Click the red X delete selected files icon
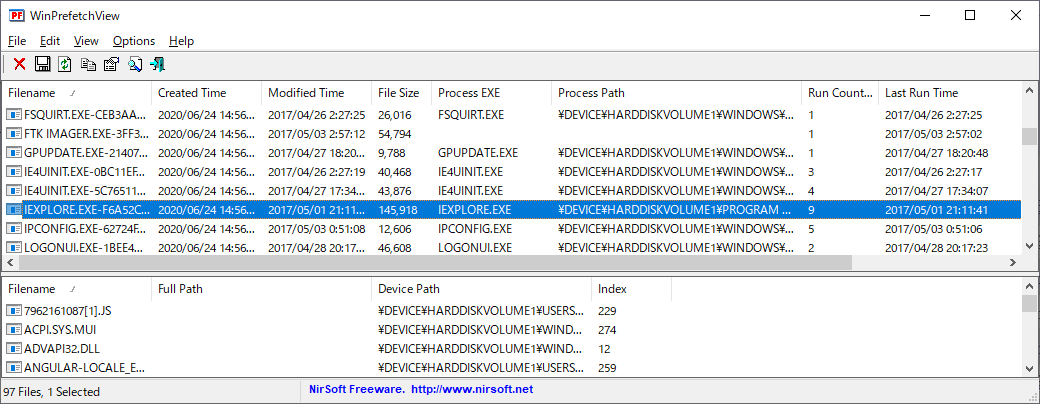1040x404 pixels. 20,64
